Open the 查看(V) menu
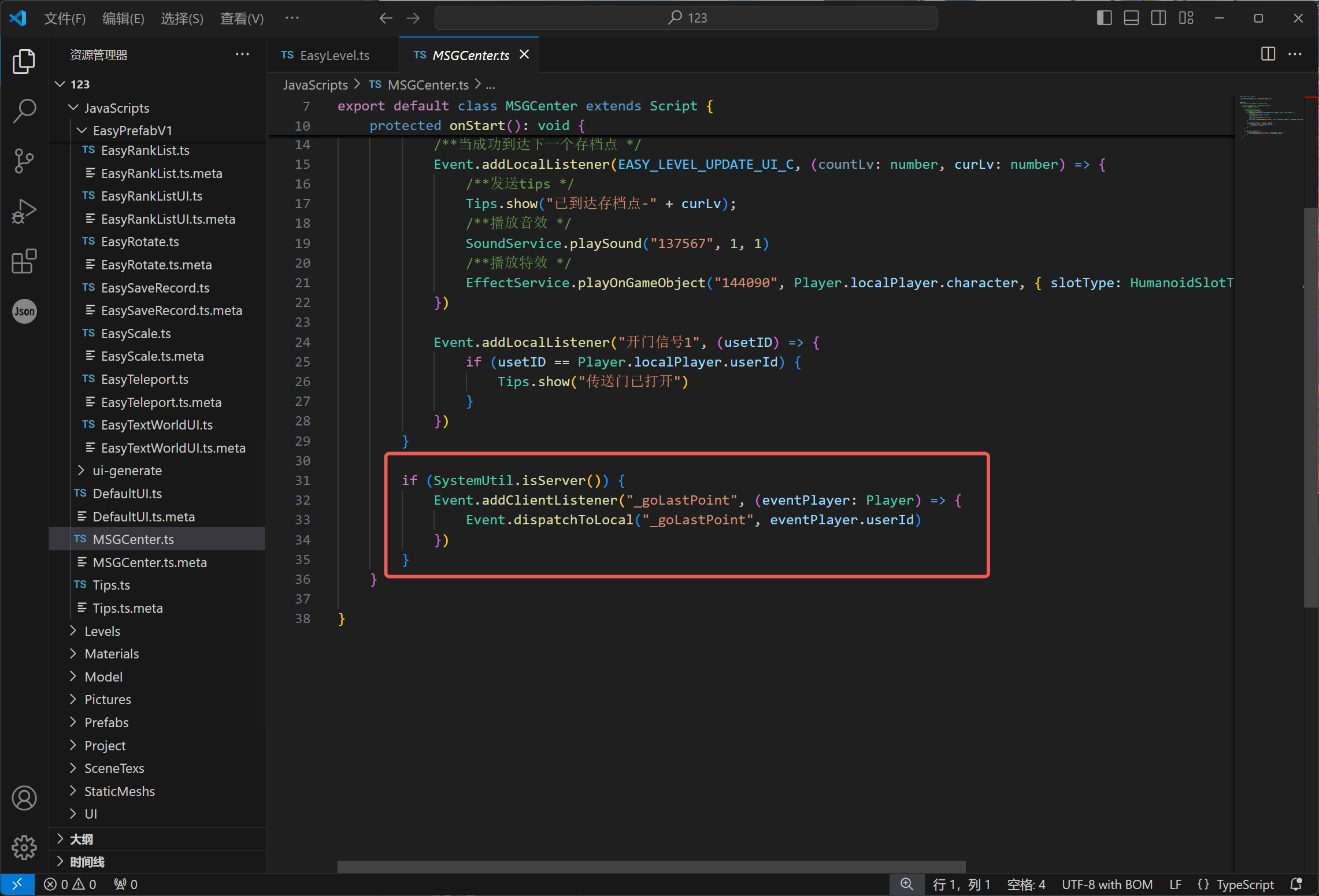Viewport: 1319px width, 896px height. [242, 18]
